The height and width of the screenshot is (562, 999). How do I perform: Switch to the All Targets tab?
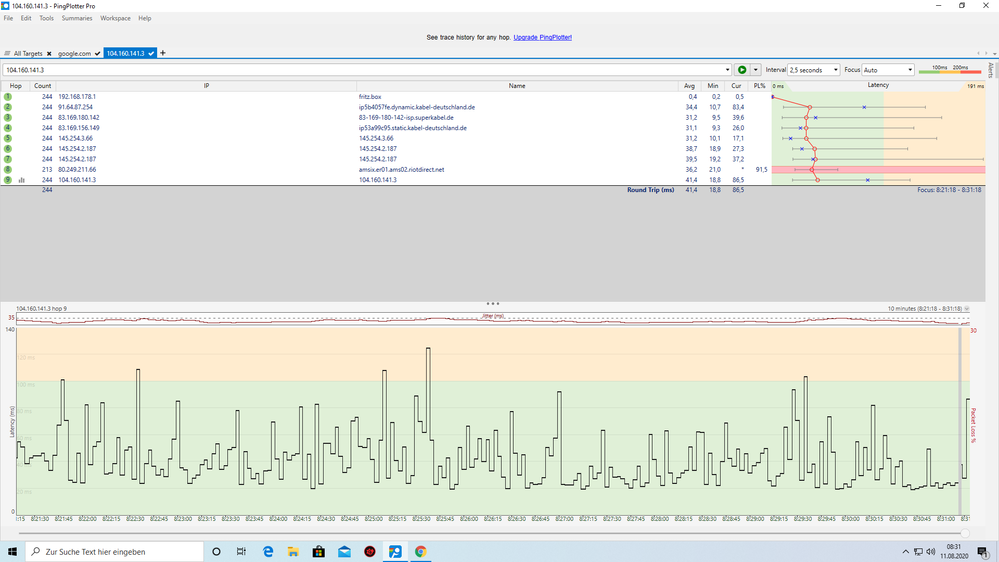[x=28, y=54]
